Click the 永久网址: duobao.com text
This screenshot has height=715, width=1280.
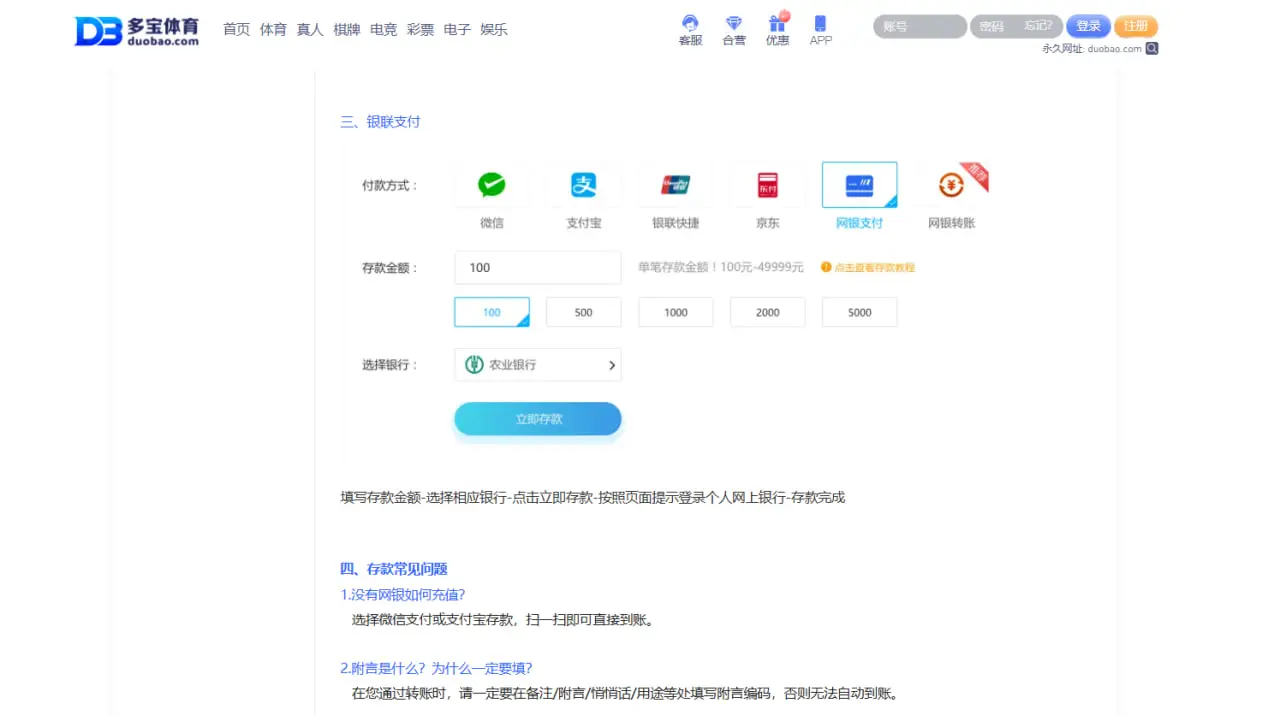pos(1092,48)
